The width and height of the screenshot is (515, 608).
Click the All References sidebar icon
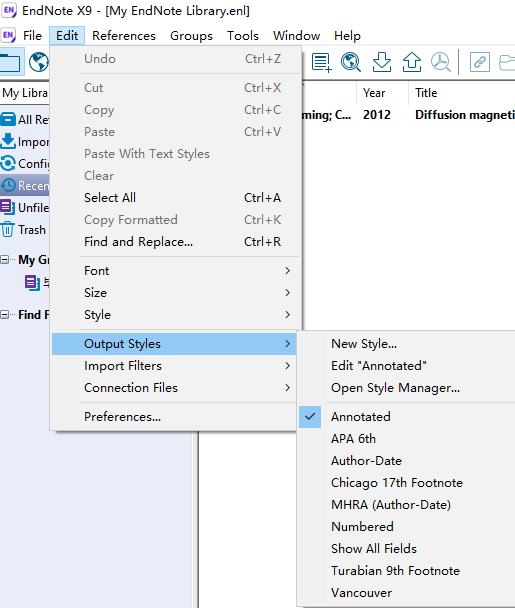8,119
